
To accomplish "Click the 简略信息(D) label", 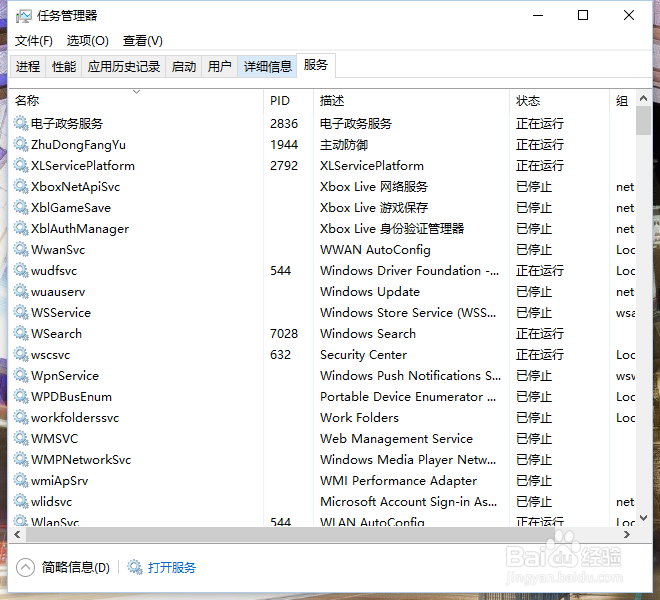I will tap(76, 568).
